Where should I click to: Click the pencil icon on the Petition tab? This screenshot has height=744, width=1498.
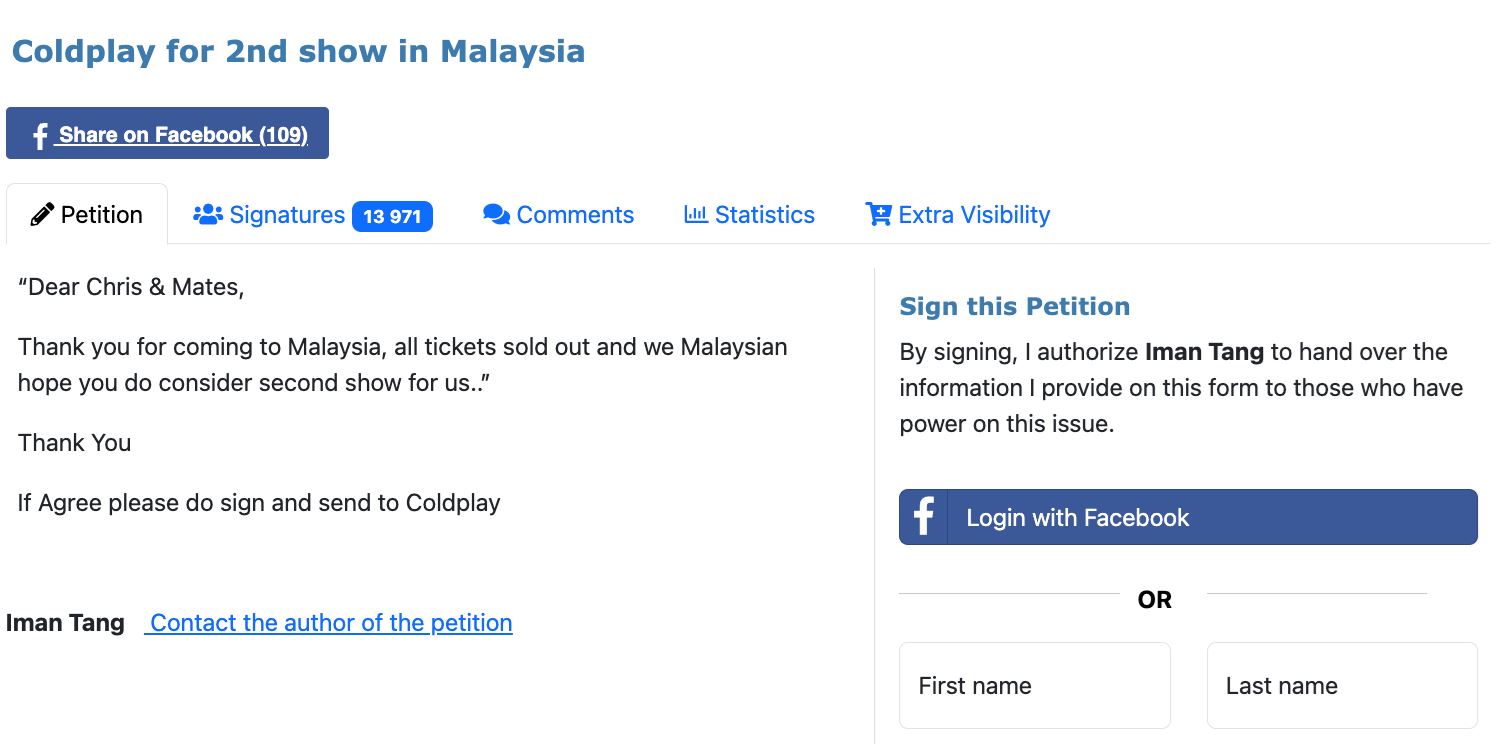[x=42, y=214]
